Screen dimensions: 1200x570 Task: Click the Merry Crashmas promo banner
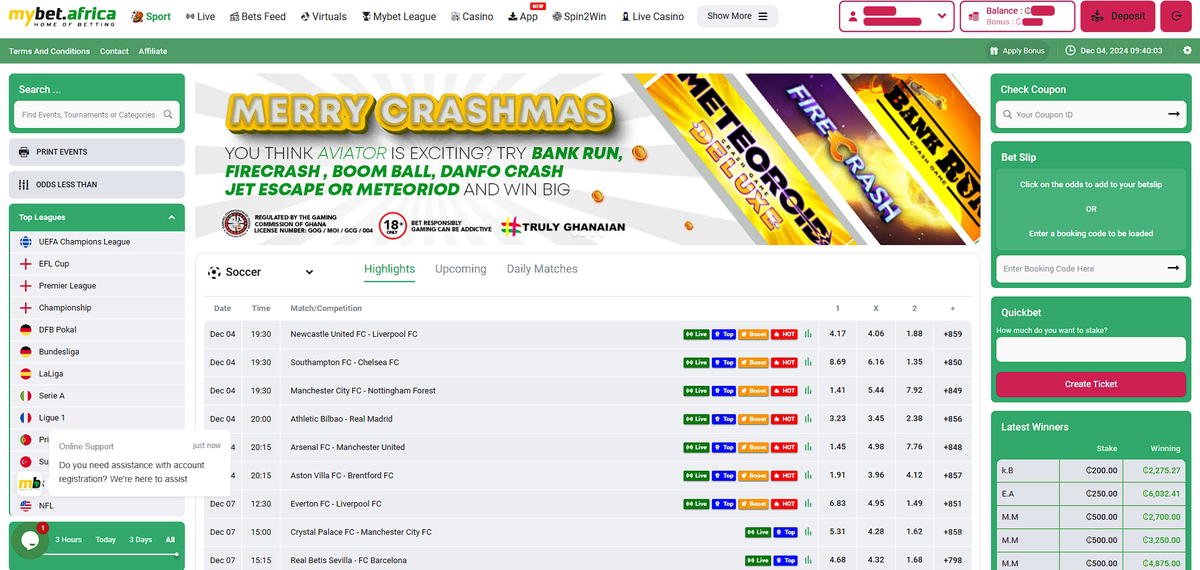click(587, 159)
